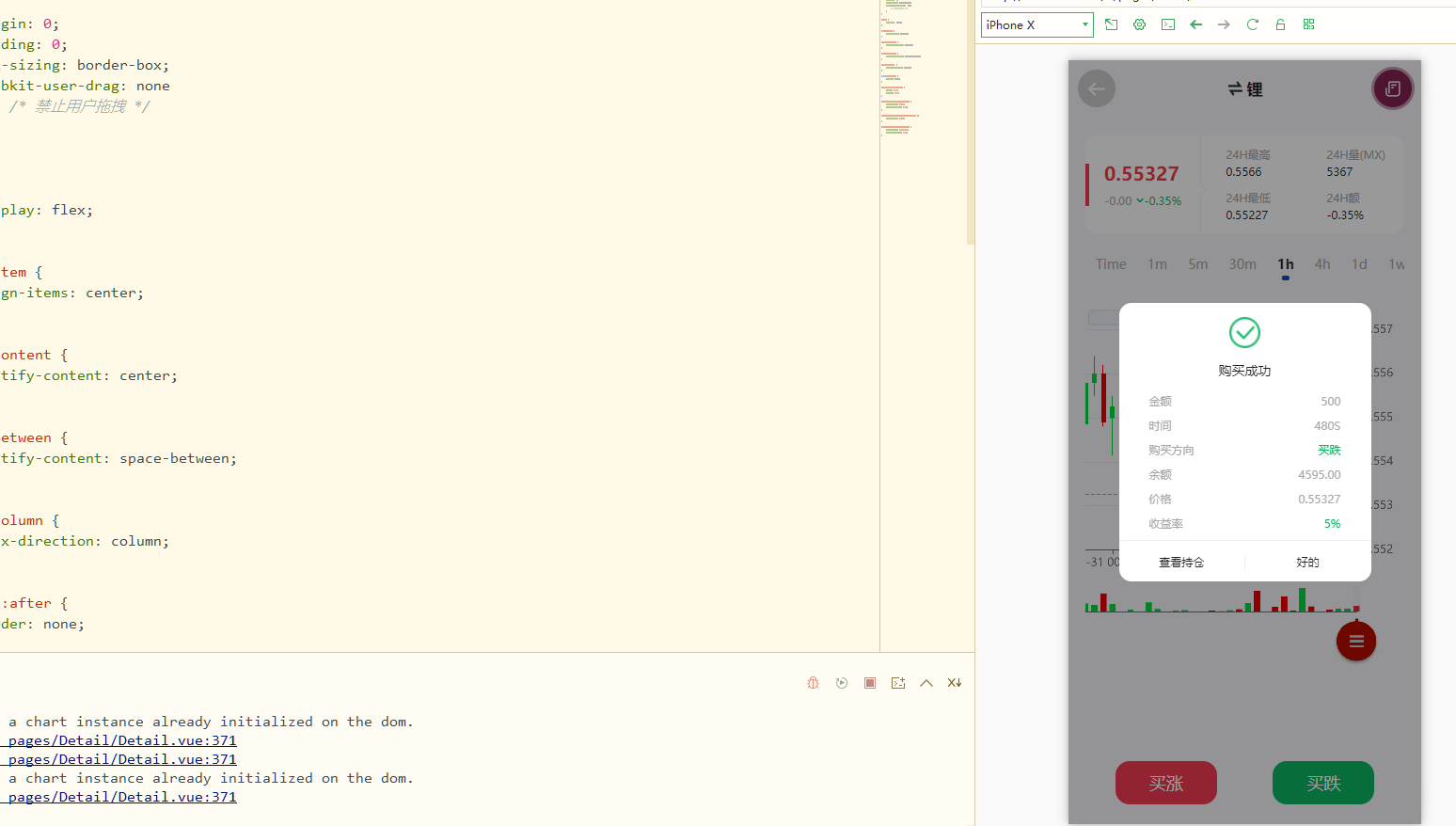The width and height of the screenshot is (1456, 826).
Task: Stop the running process with the red square
Action: 870,683
